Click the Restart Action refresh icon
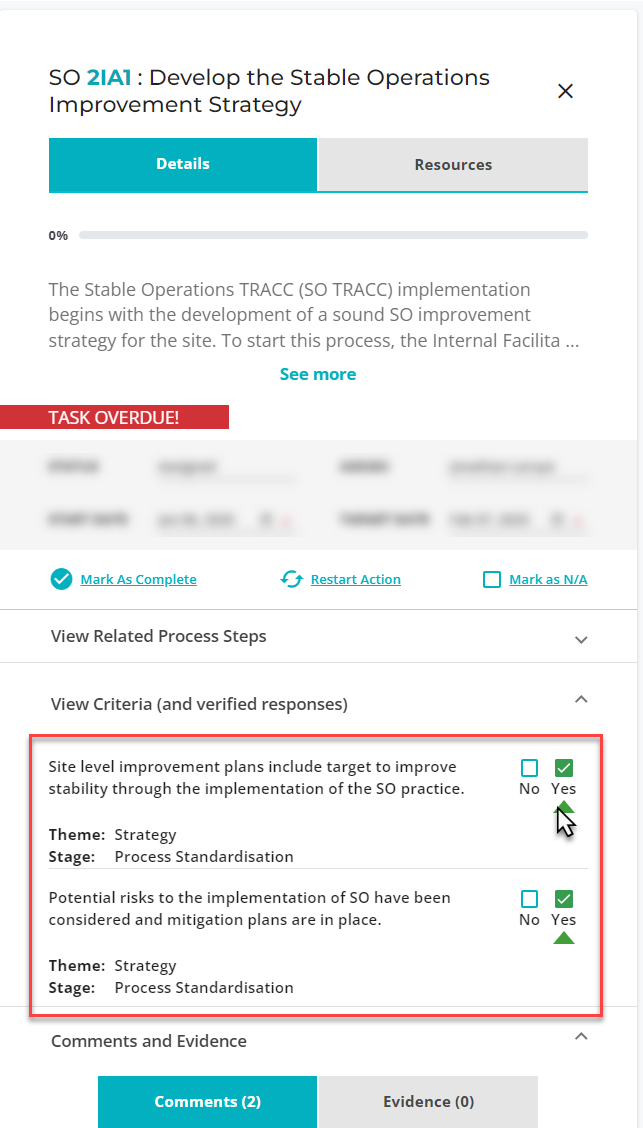Image resolution: width=643 pixels, height=1128 pixels. click(291, 579)
